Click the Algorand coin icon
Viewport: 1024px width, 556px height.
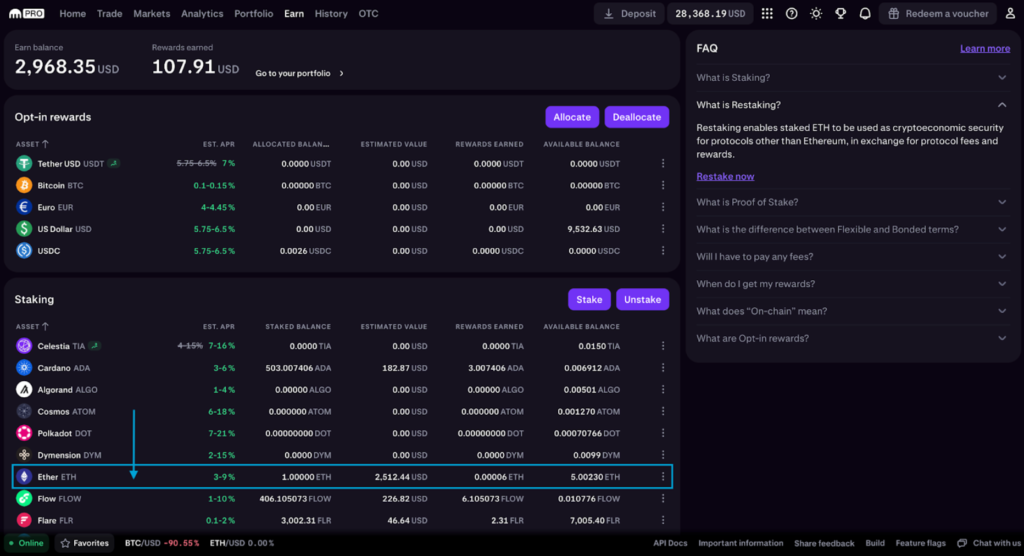(x=24, y=389)
